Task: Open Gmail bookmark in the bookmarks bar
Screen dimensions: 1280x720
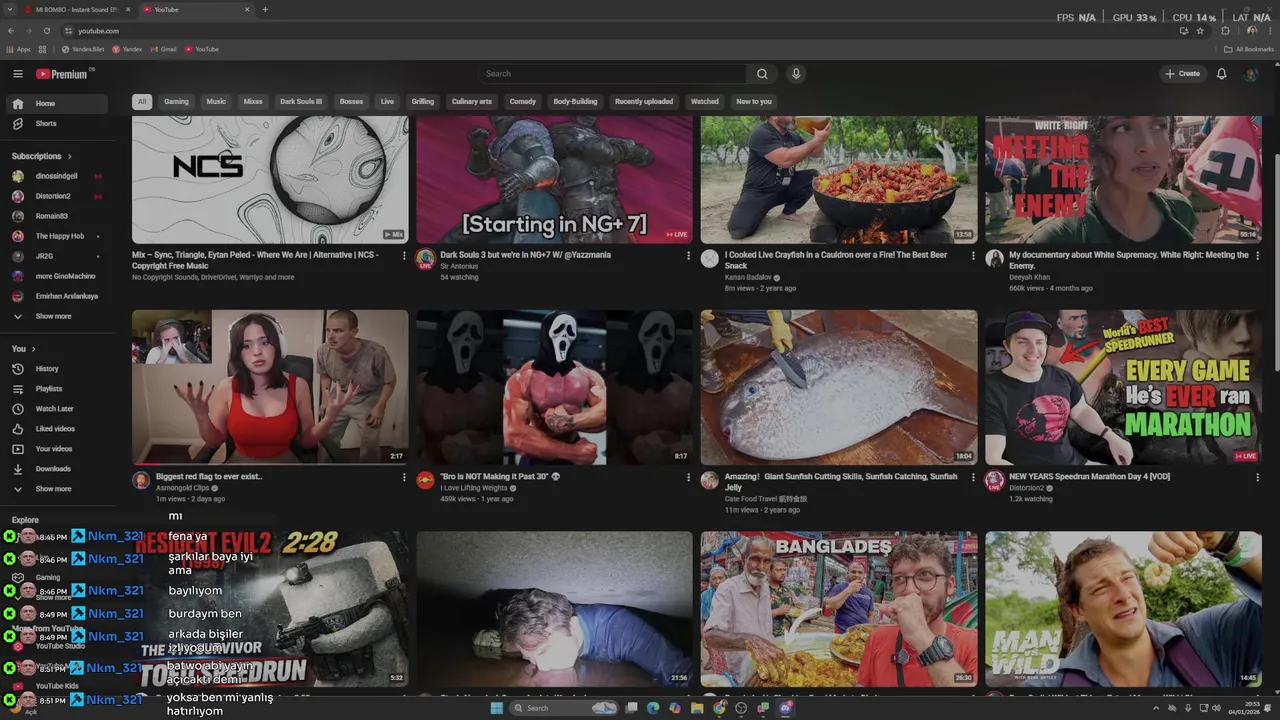Action: 163,49
